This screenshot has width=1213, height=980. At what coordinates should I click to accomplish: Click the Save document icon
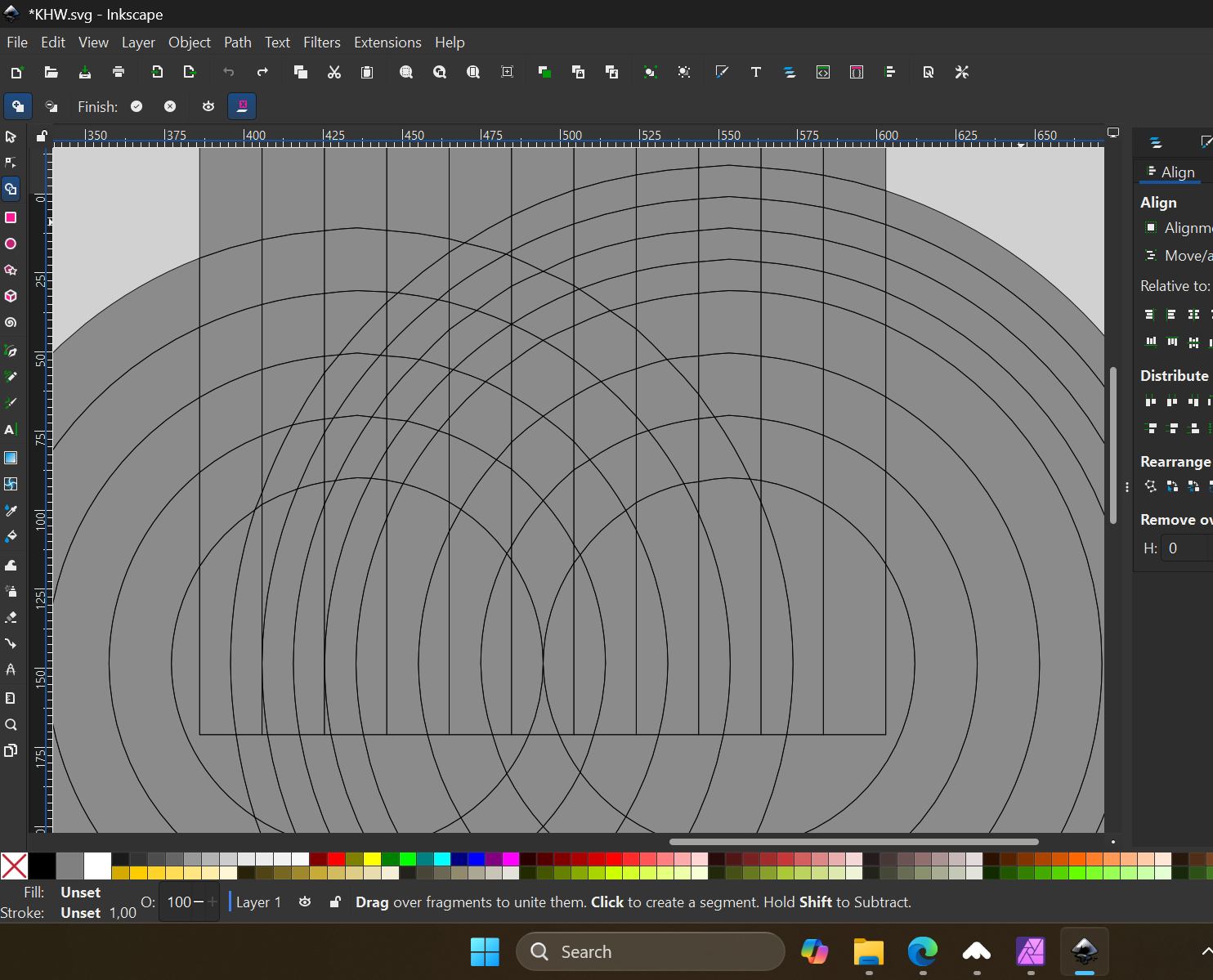click(85, 72)
